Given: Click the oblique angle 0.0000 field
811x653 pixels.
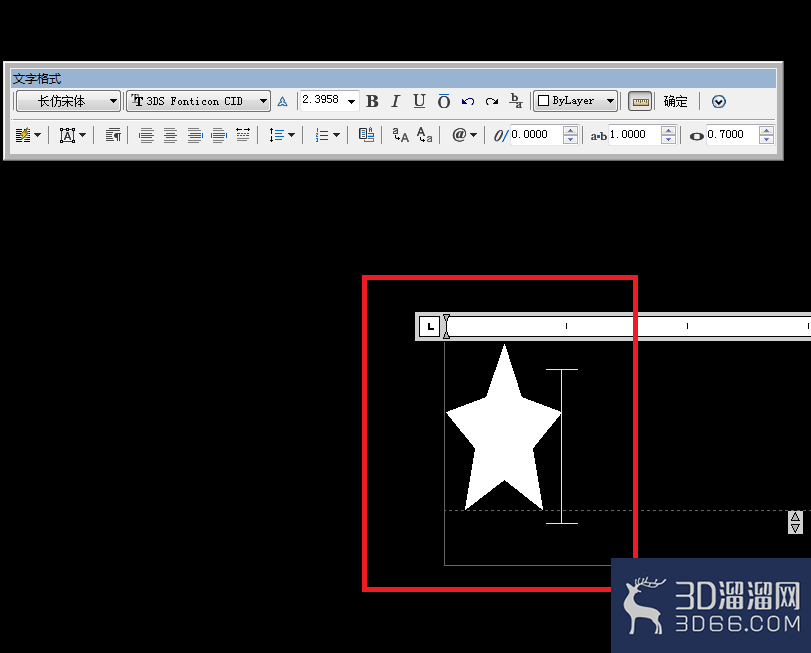Looking at the screenshot, I should [x=536, y=134].
